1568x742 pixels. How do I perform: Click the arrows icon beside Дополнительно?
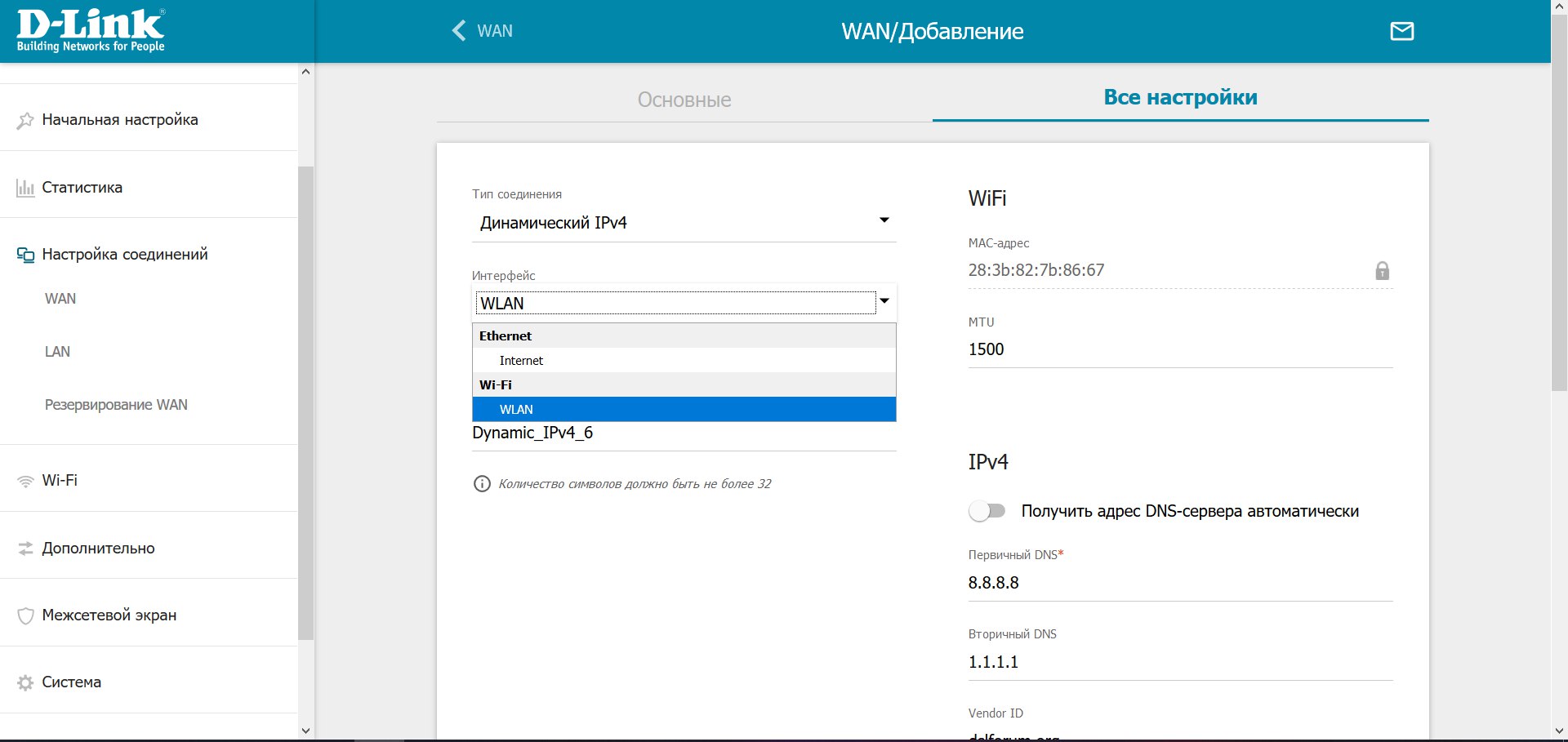[25, 549]
